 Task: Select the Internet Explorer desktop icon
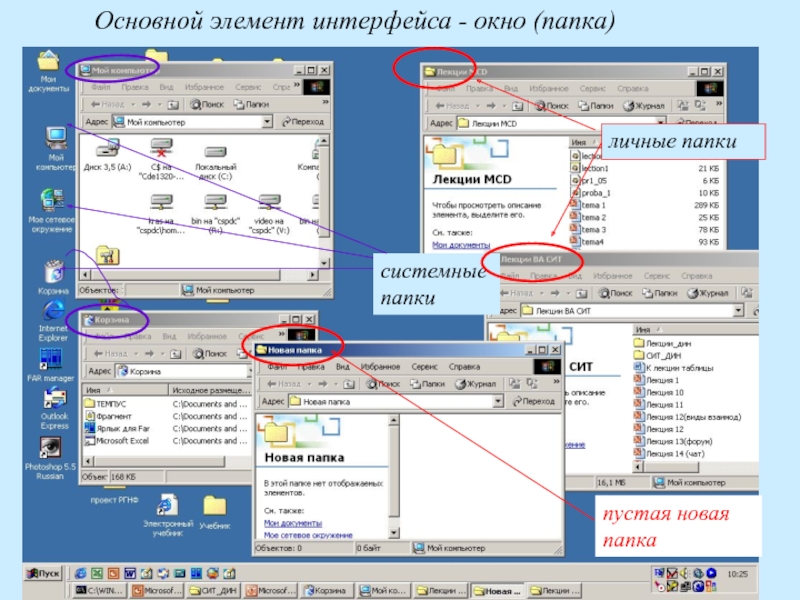tap(53, 321)
